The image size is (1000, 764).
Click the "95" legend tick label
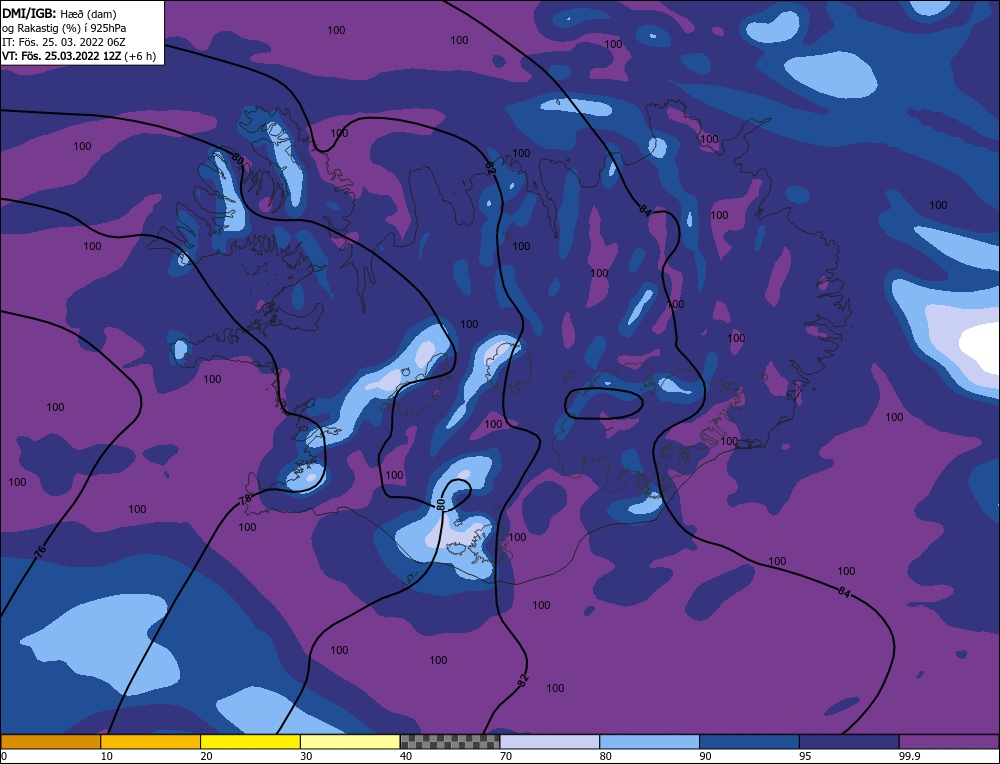805,756
